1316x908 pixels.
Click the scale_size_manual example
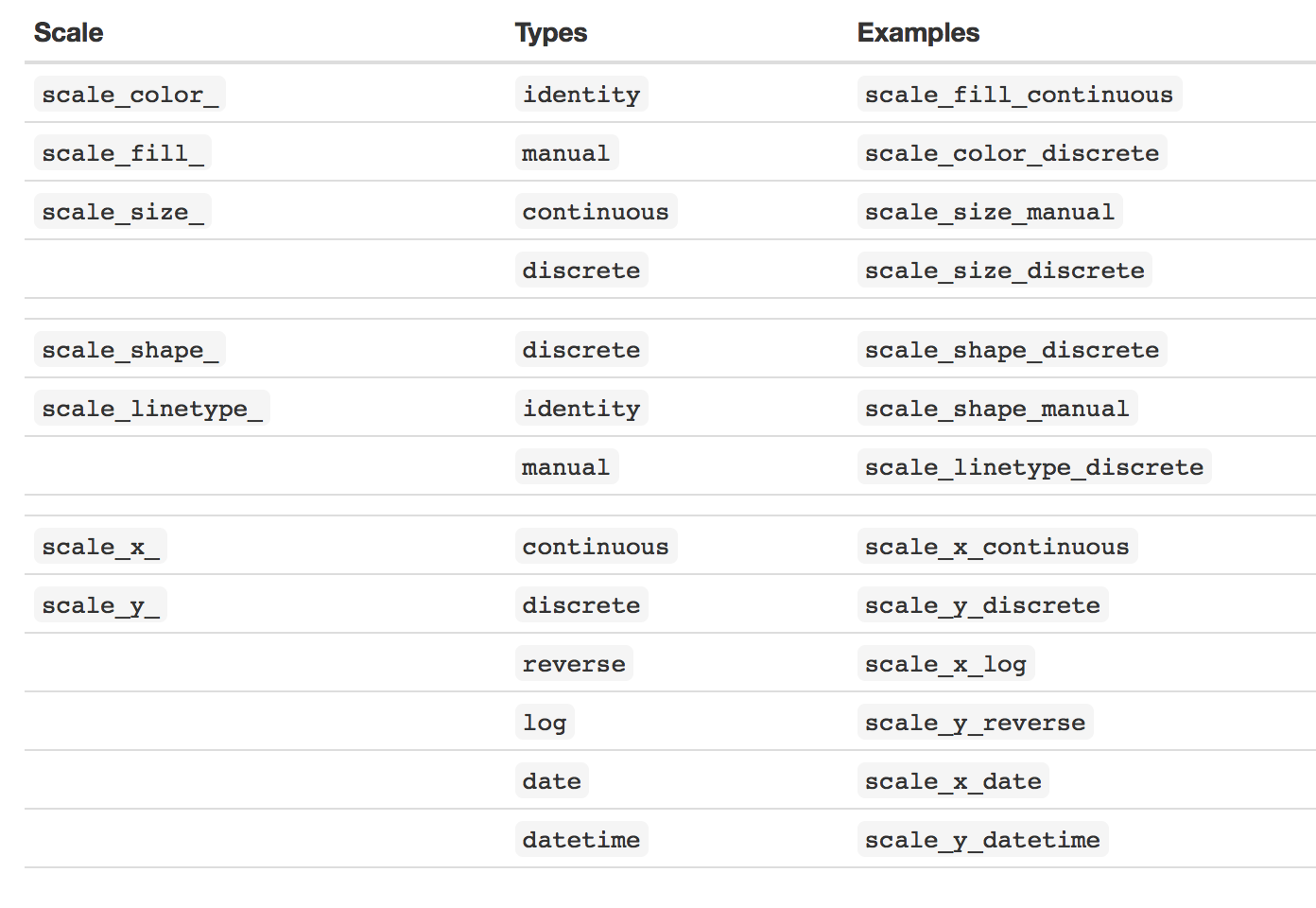(x=990, y=212)
